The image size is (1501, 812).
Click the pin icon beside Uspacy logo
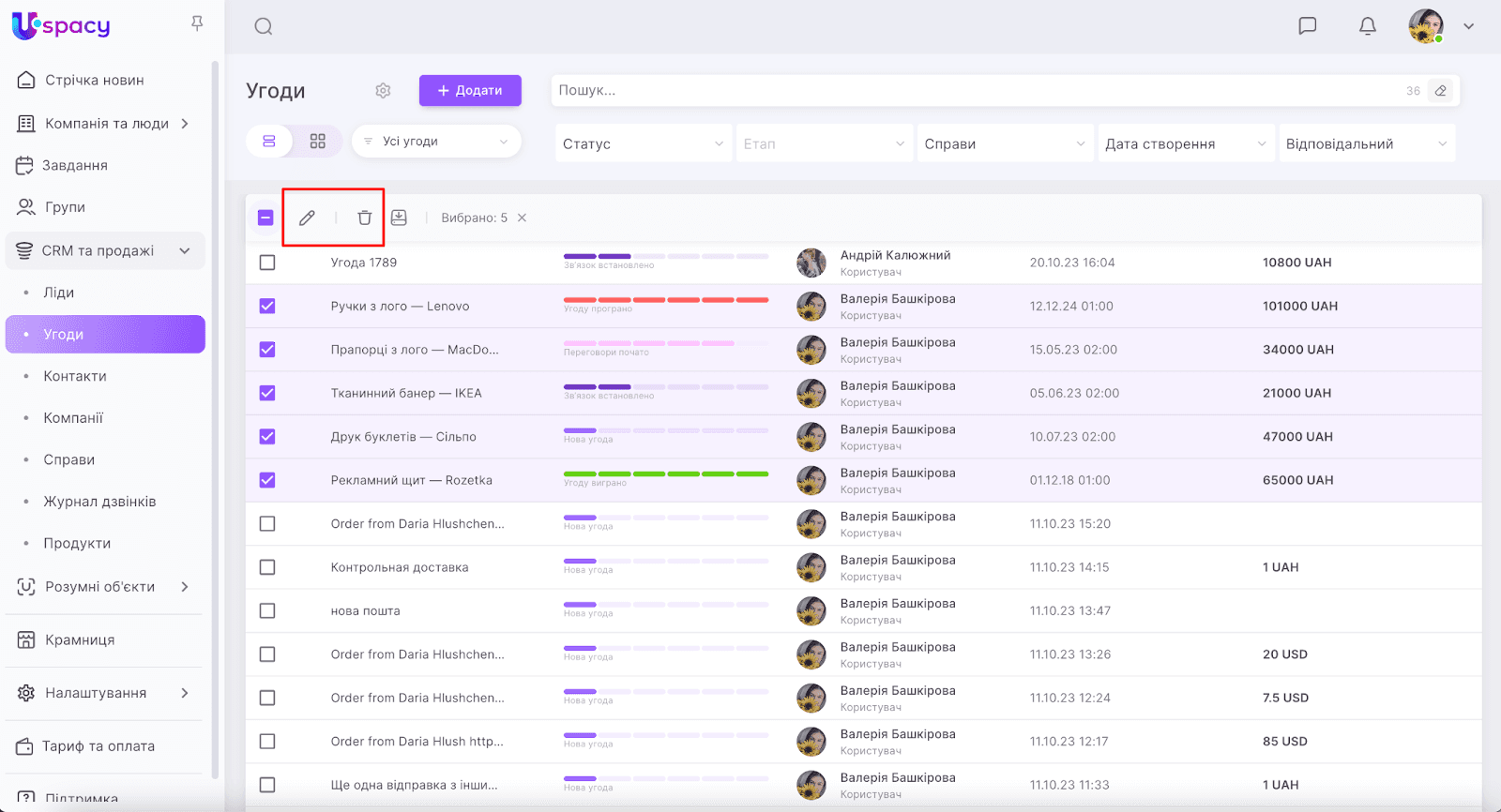click(197, 23)
